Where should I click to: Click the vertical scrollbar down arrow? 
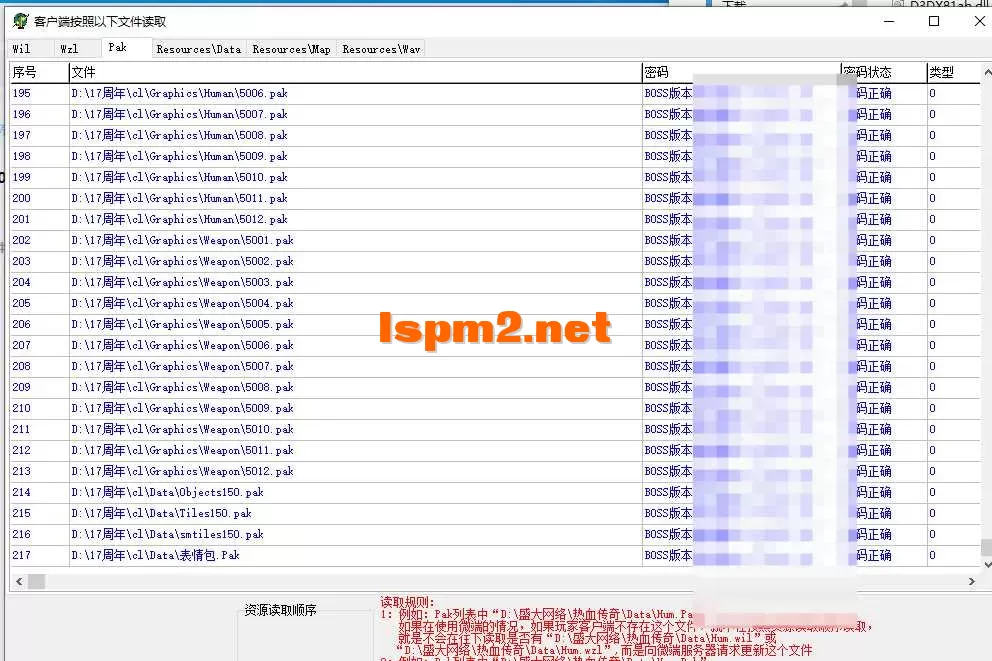click(x=987, y=564)
